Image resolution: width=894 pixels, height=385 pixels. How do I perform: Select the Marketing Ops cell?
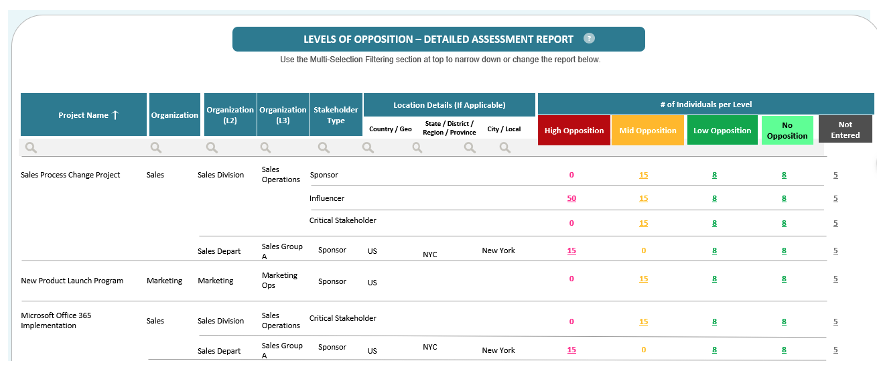(279, 280)
